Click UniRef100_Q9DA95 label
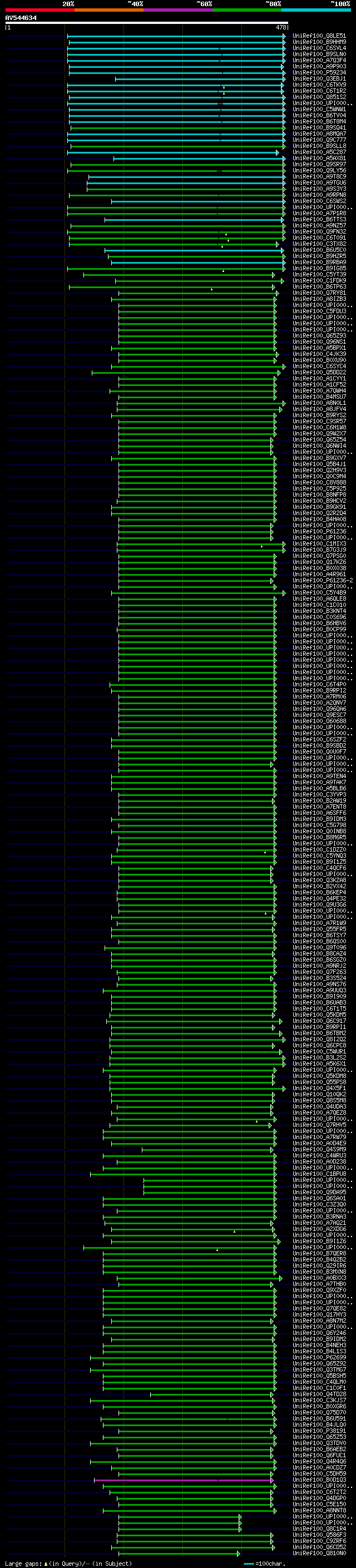 point(319,1193)
